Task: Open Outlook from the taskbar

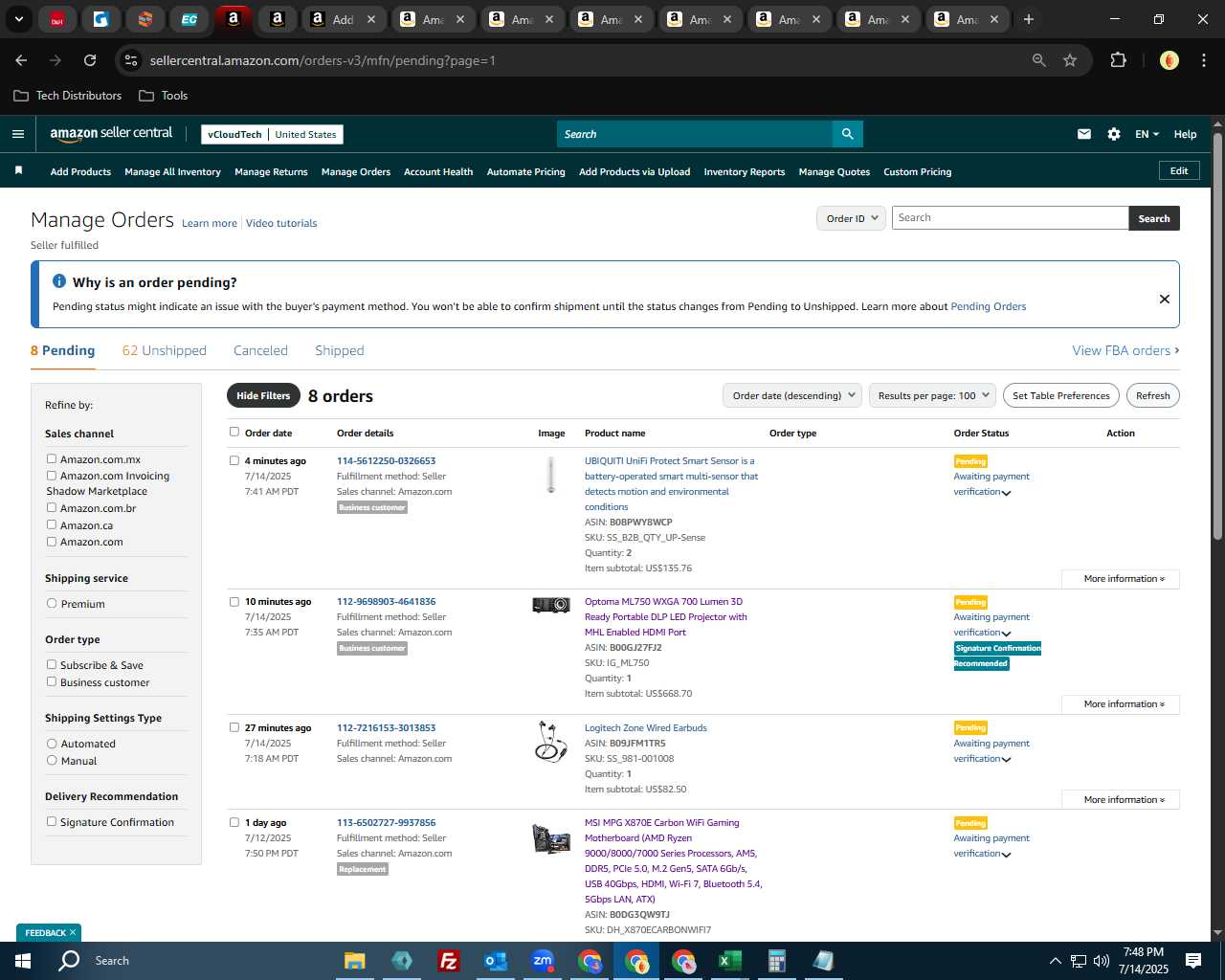Action: pos(495,961)
